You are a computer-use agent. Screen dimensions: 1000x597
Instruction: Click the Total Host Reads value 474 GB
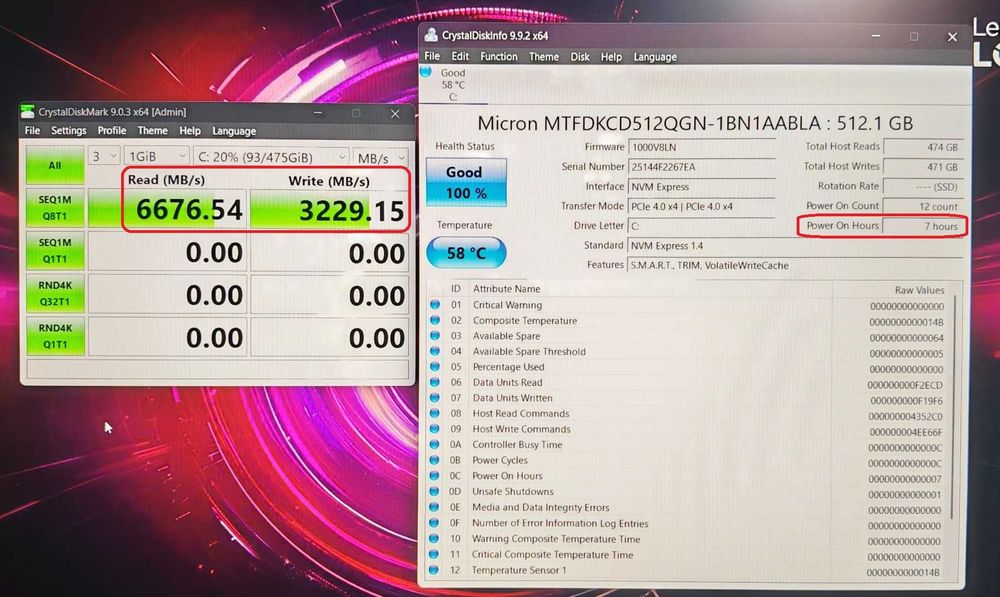[923, 147]
